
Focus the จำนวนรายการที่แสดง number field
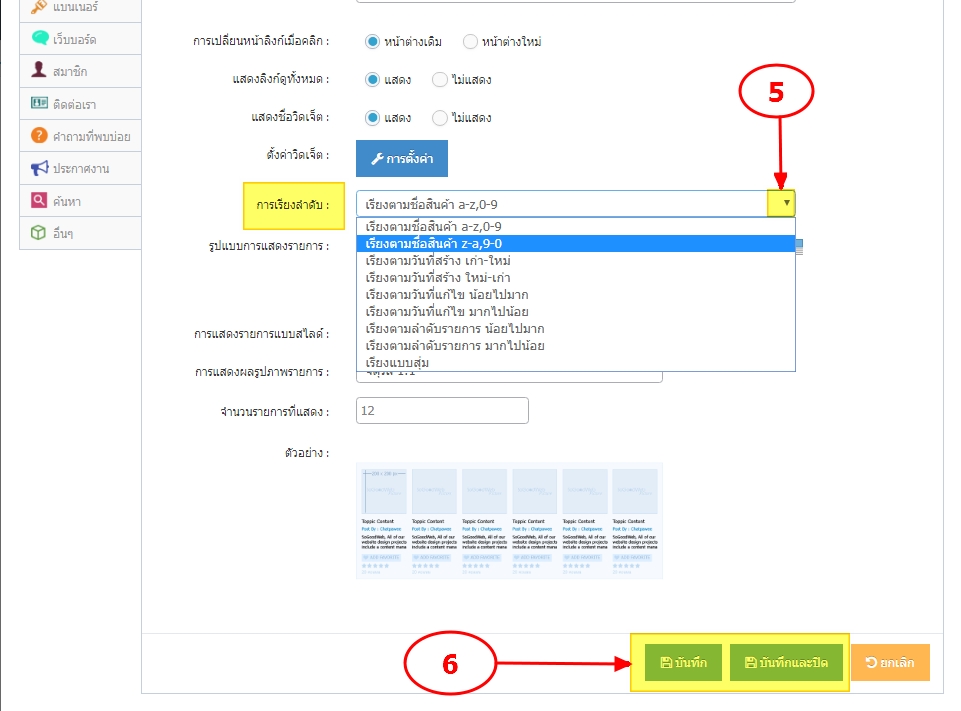[442, 411]
